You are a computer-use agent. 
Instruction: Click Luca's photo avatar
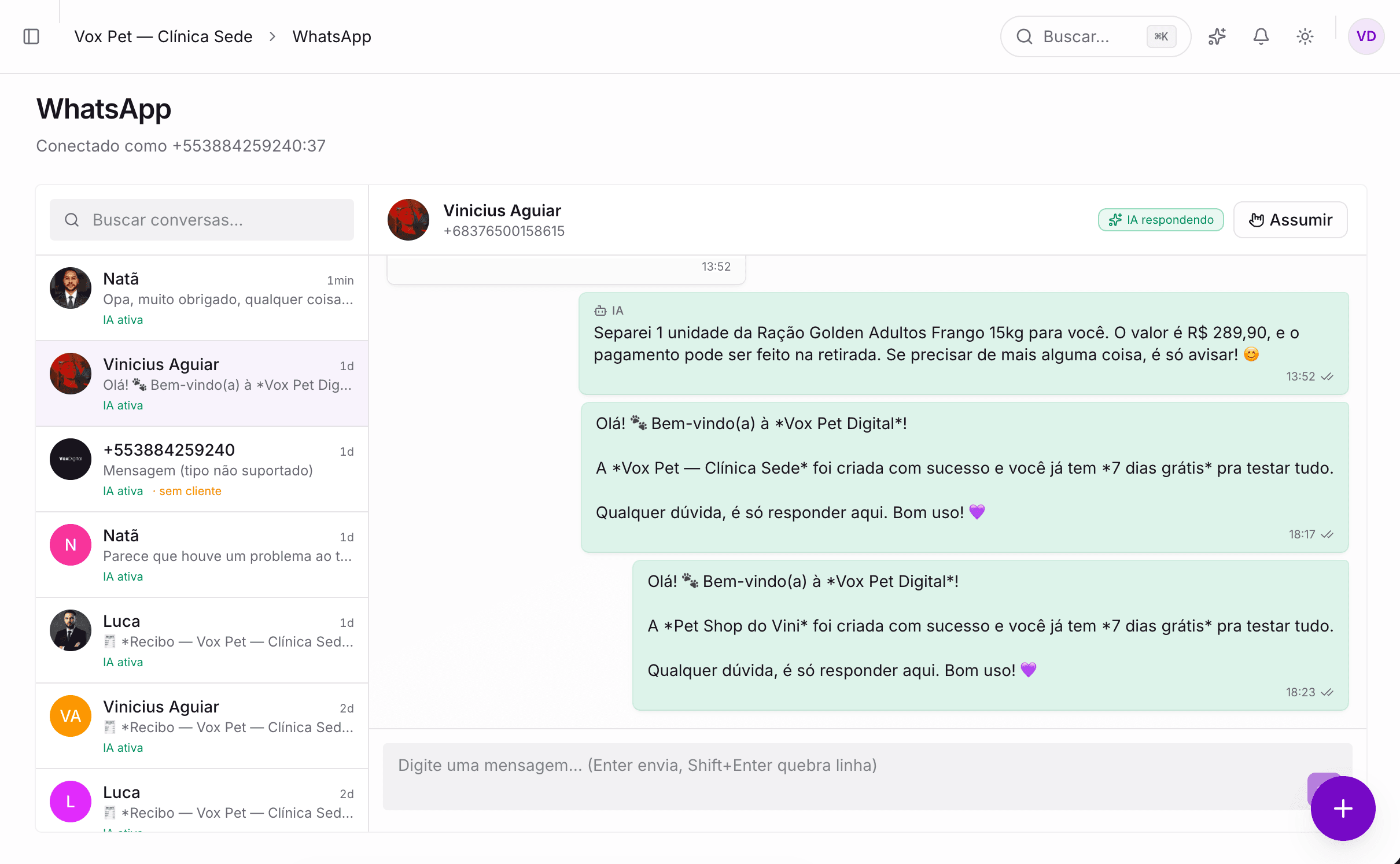point(71,630)
